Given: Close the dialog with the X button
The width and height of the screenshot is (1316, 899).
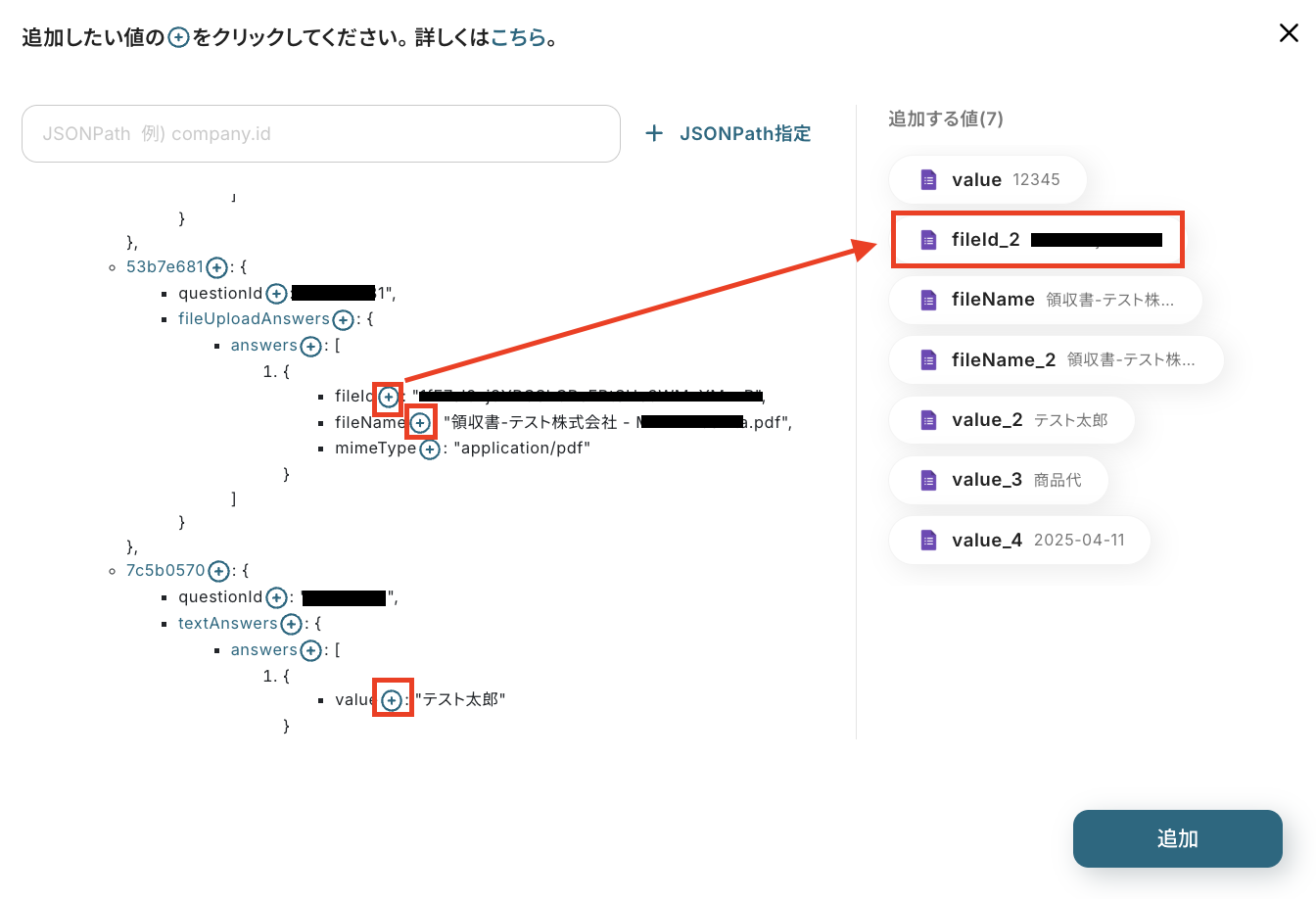Looking at the screenshot, I should (1289, 33).
